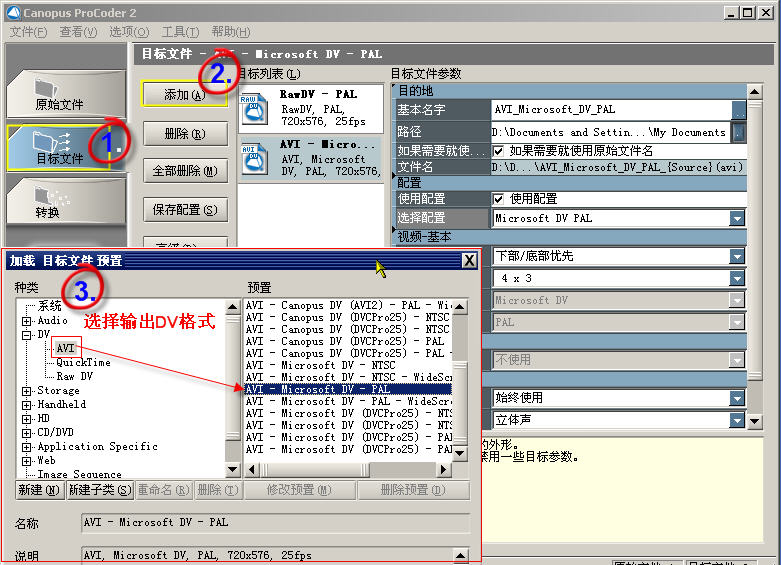This screenshot has width=781, height=565.
Task: Select the RawDV - PAL target icon
Action: click(255, 109)
